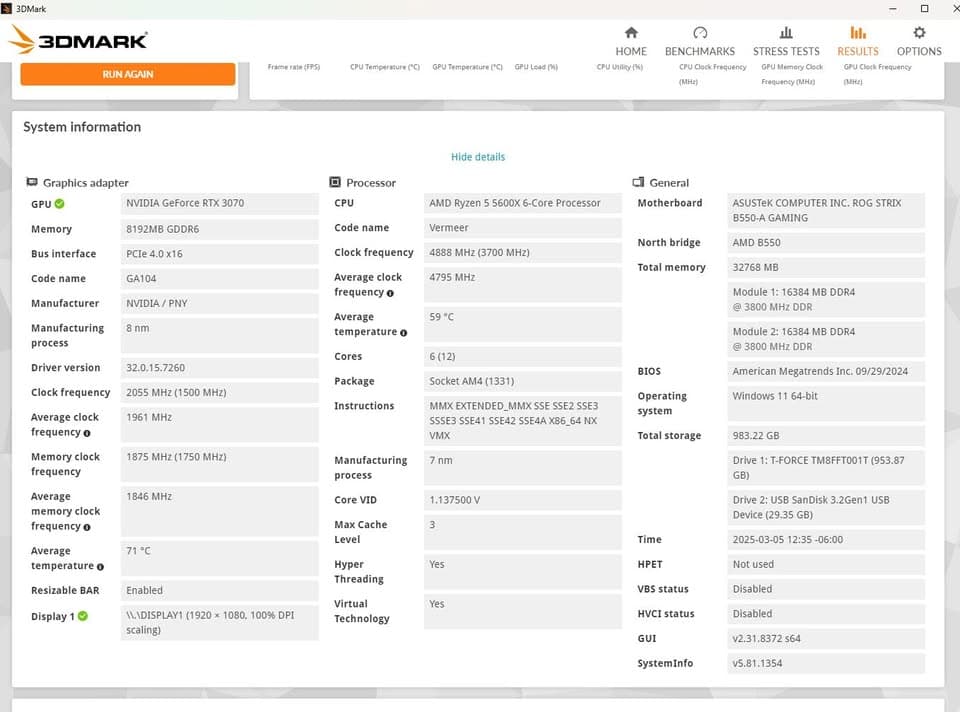Click manufacturer value NVIDIA / PNY

(220, 303)
